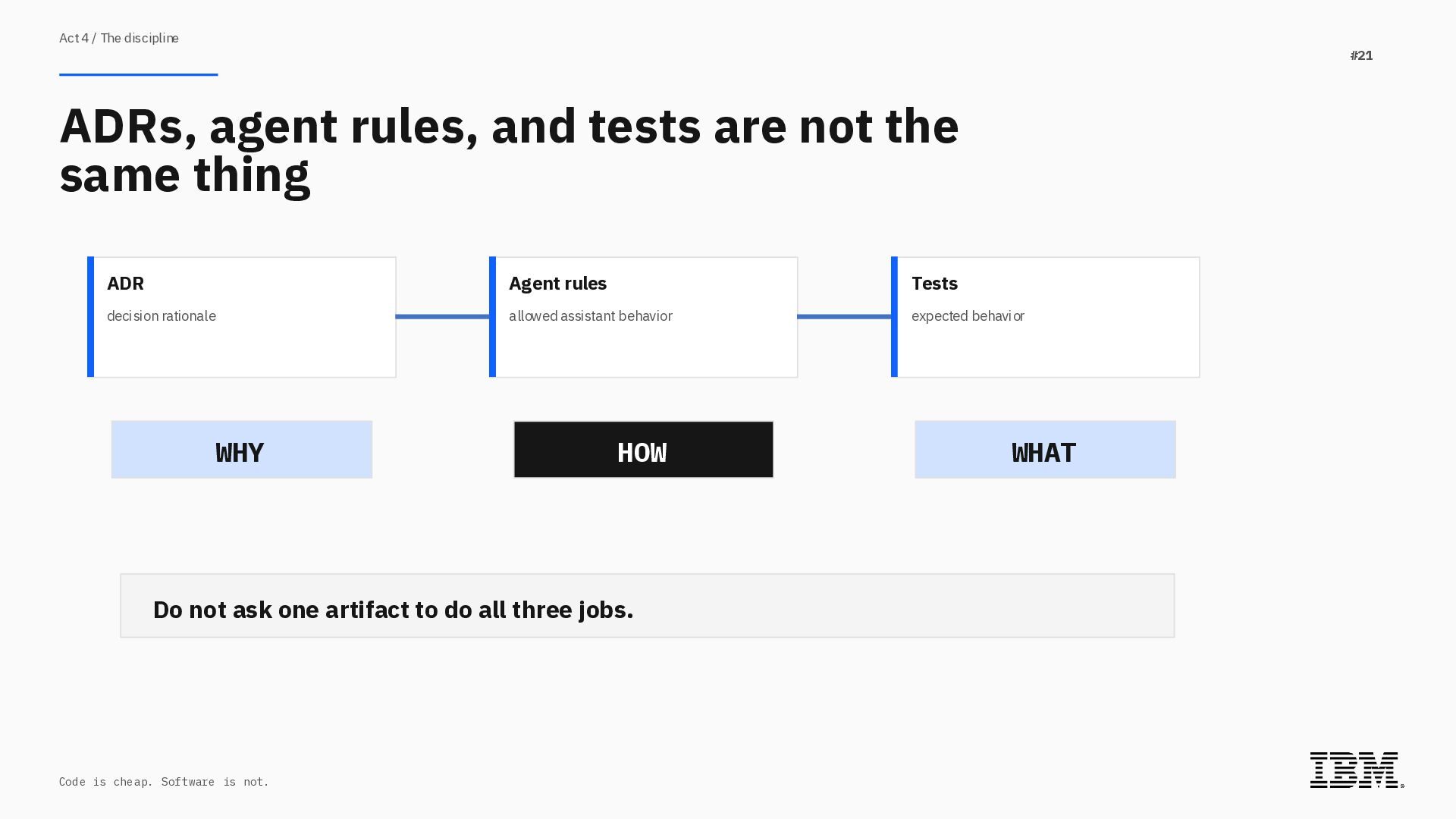The image size is (1456, 819).
Task: Click the WHAT label box
Action: tap(1045, 450)
